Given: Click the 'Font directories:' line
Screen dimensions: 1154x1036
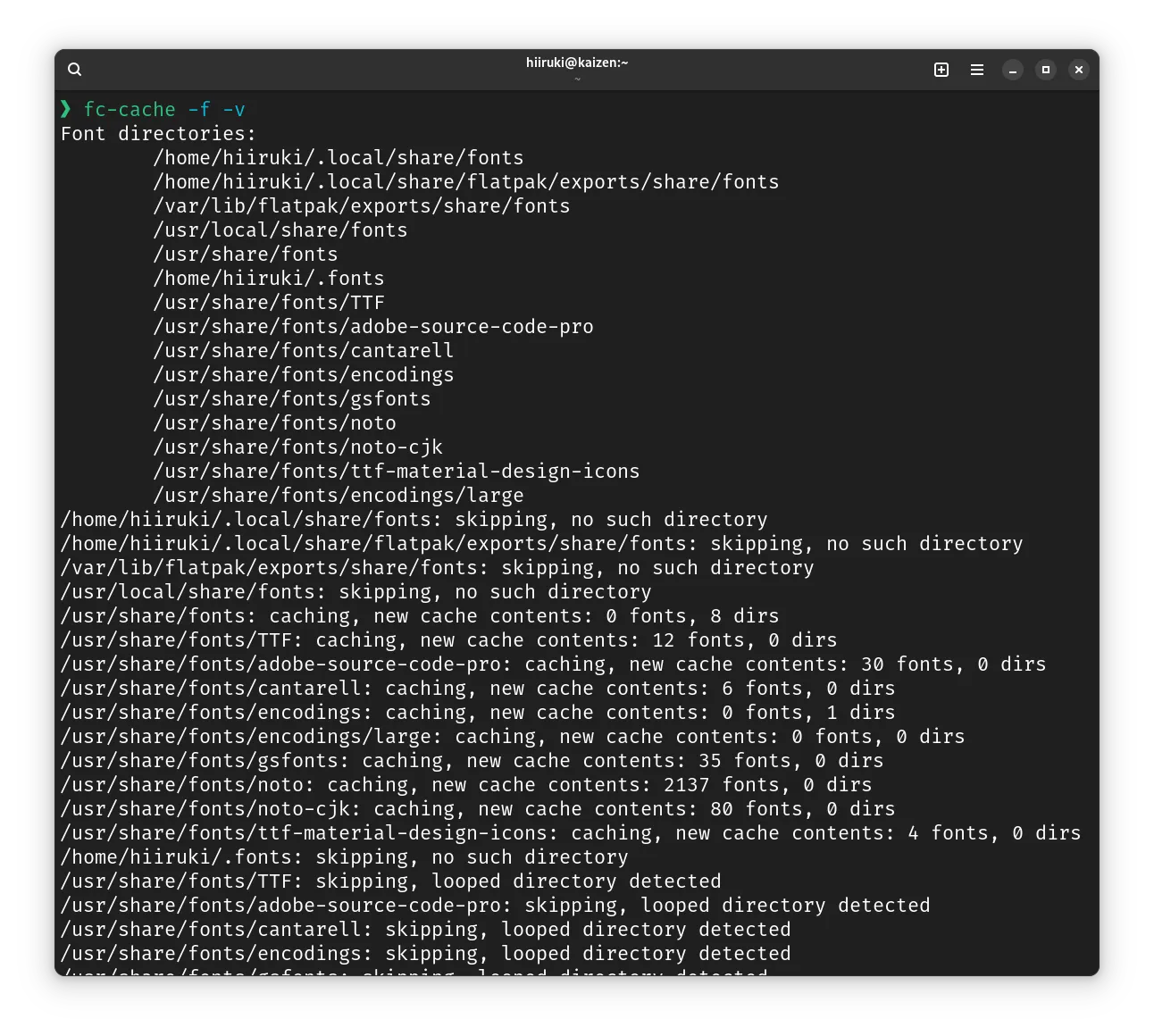Looking at the screenshot, I should tap(158, 134).
